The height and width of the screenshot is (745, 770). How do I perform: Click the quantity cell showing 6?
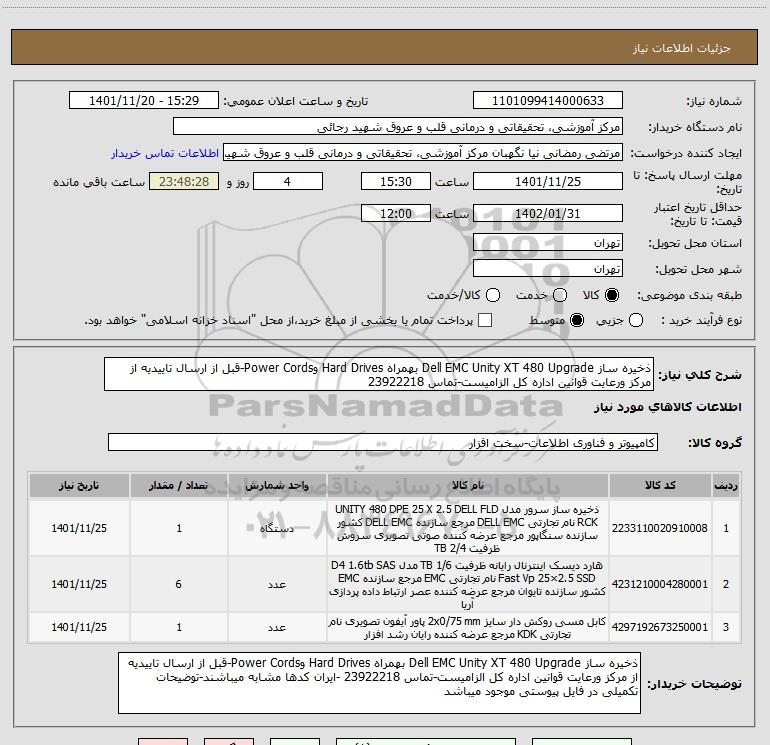tap(179, 584)
